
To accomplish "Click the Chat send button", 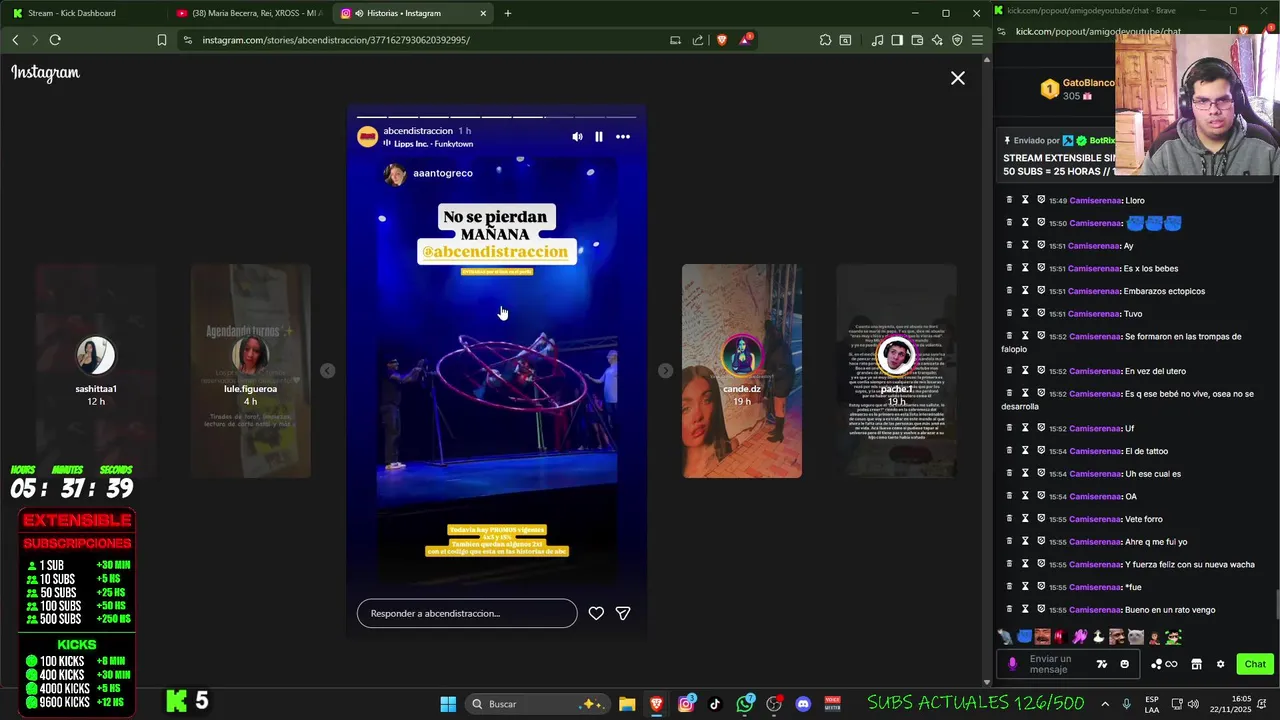I will [x=1255, y=664].
